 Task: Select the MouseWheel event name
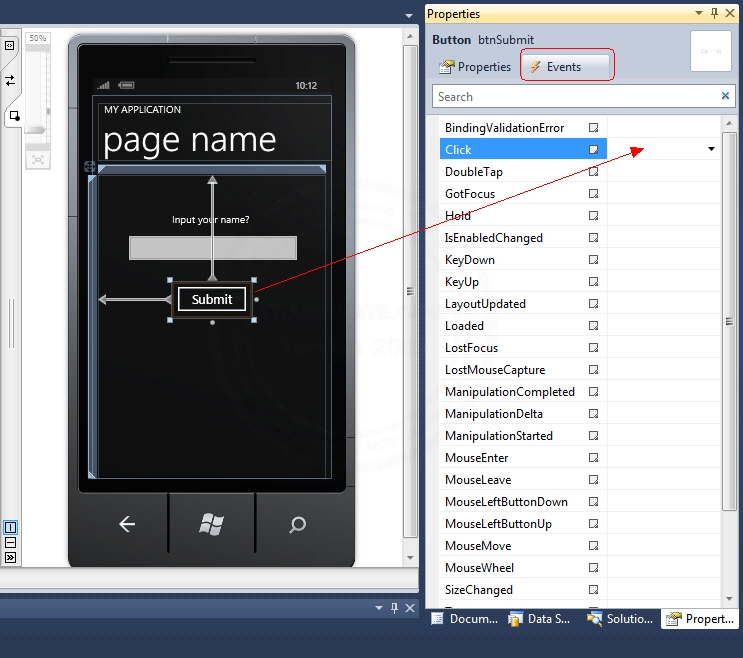(x=480, y=568)
